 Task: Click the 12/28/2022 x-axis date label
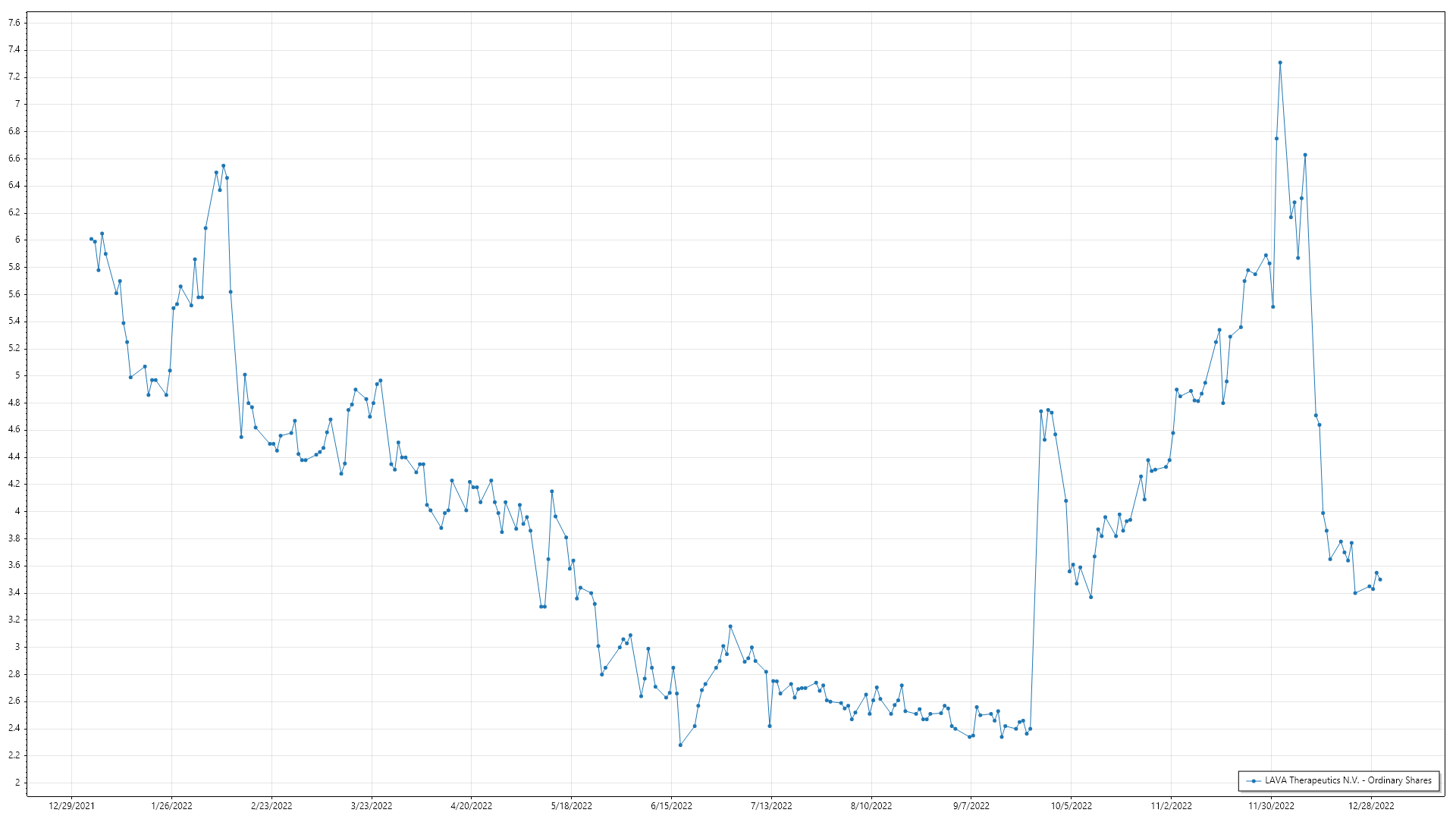click(1371, 806)
